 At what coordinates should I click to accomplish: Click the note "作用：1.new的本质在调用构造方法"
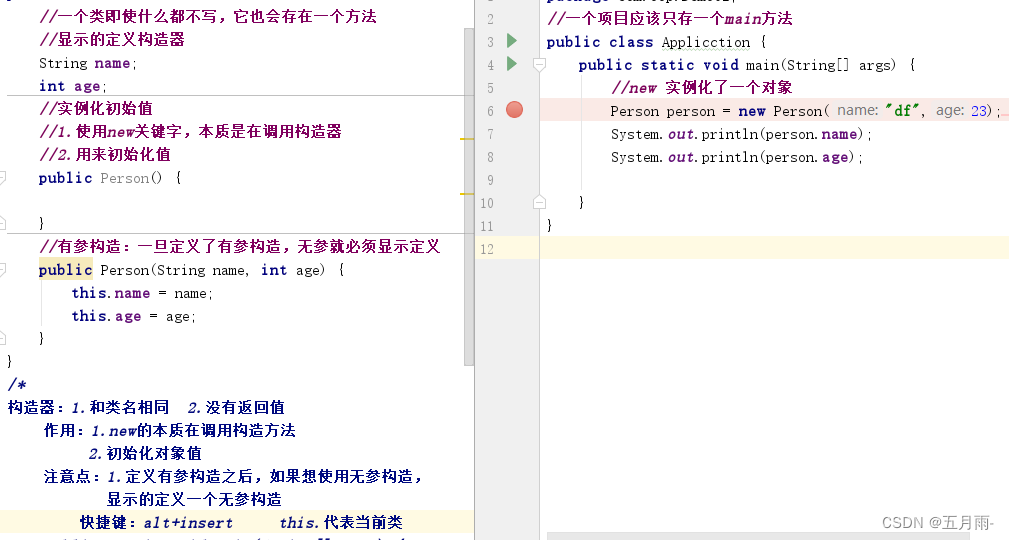tap(169, 430)
